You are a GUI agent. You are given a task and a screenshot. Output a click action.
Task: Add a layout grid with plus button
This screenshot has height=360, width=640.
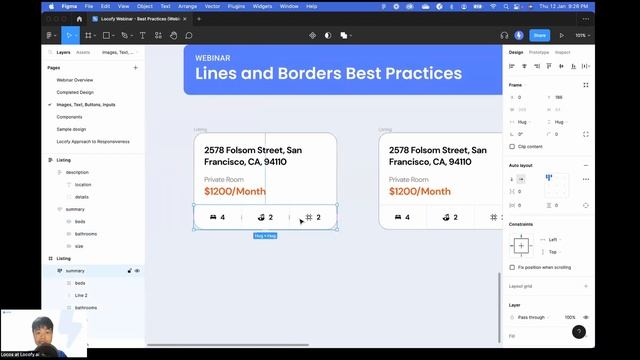click(586, 286)
